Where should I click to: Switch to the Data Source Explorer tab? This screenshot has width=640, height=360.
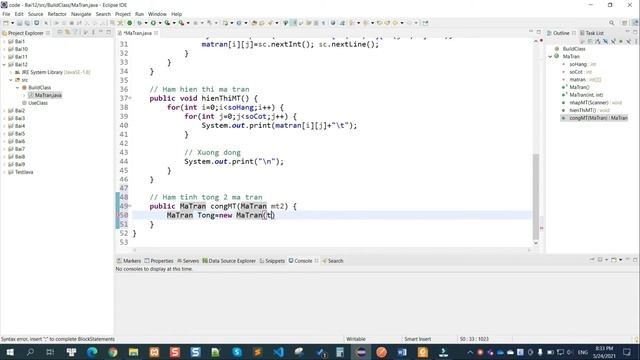[229, 260]
